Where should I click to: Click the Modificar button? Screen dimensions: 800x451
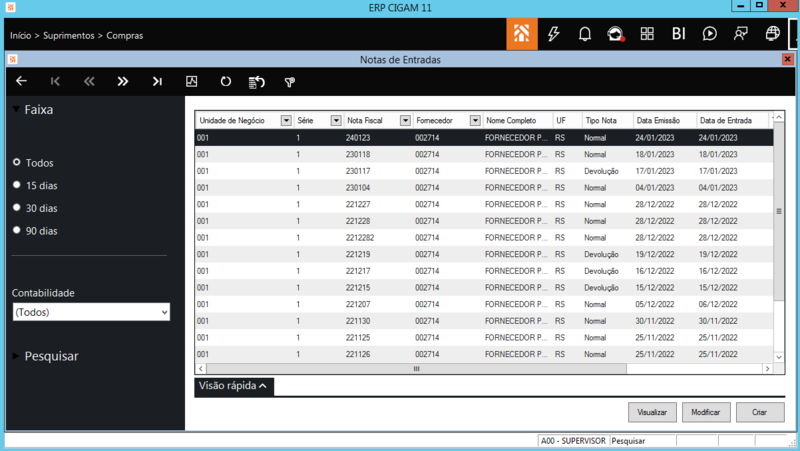tap(706, 412)
